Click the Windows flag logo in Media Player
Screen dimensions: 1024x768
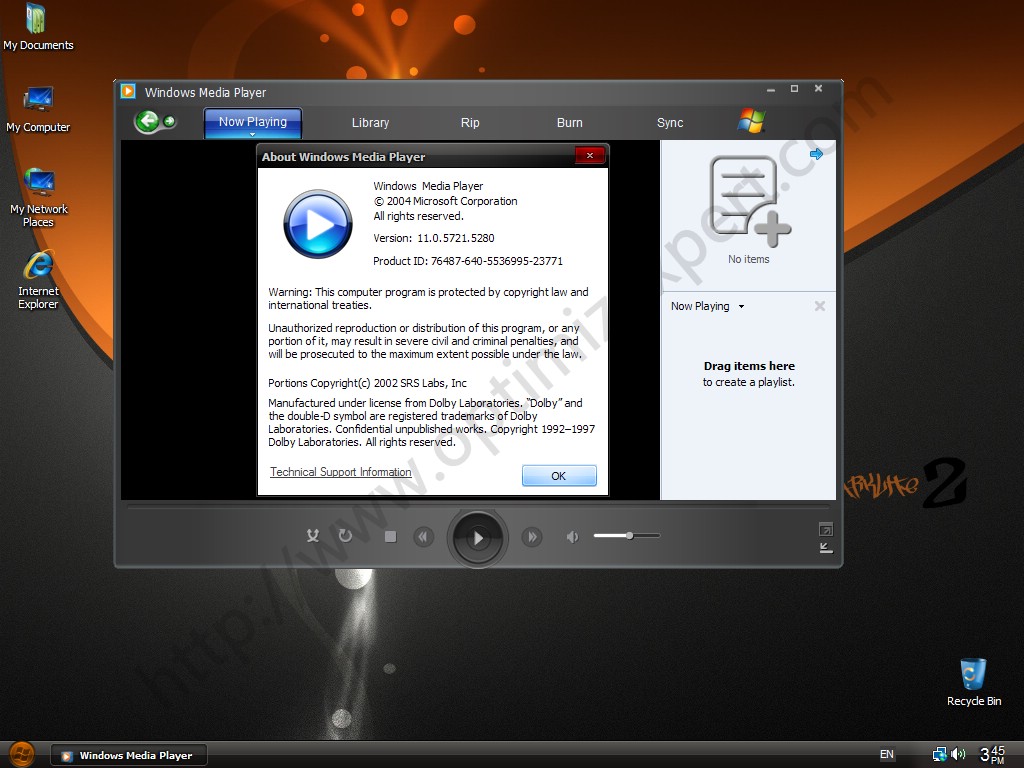(752, 121)
